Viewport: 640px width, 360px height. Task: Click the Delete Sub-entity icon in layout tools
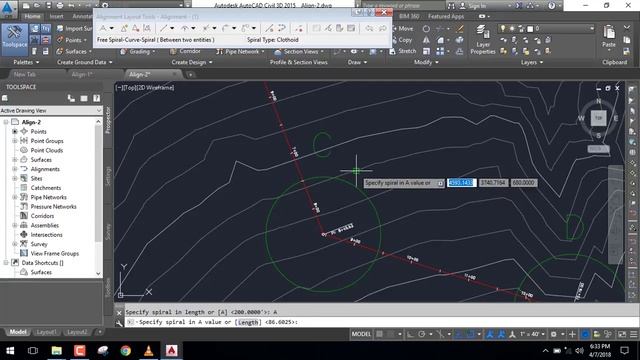tap(299, 28)
